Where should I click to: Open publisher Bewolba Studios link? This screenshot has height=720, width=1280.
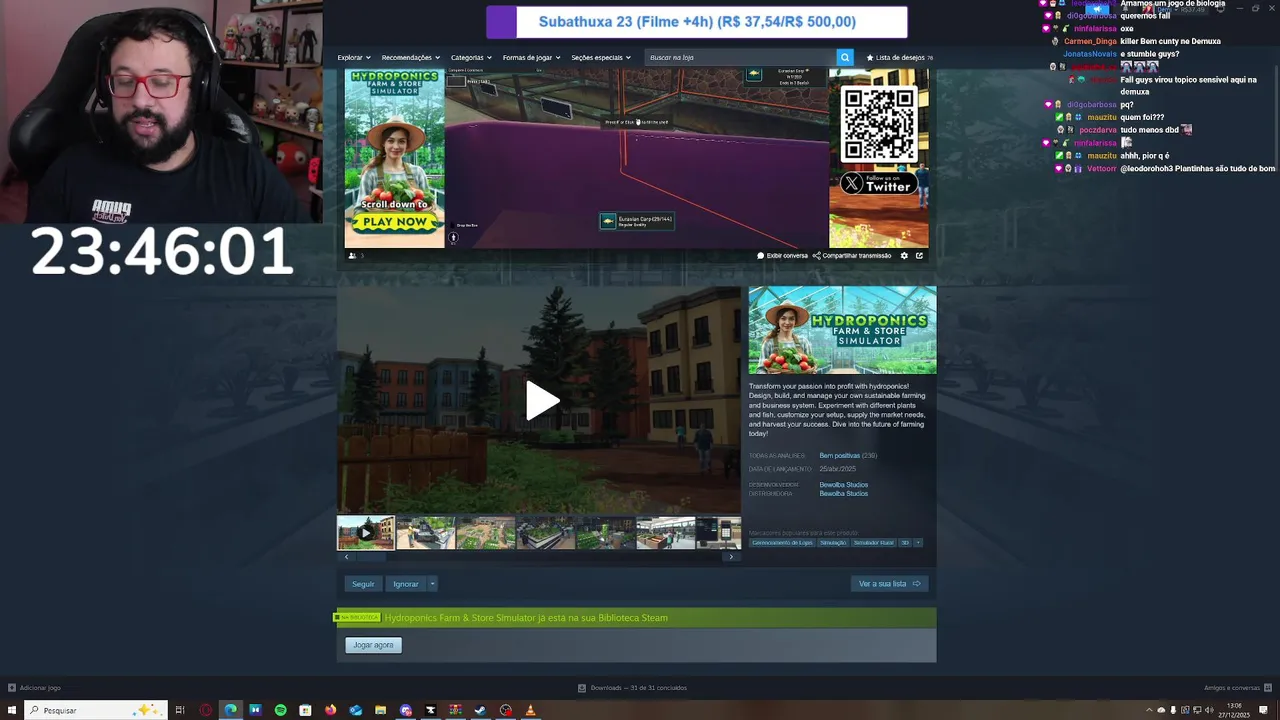pyautogui.click(x=843, y=494)
